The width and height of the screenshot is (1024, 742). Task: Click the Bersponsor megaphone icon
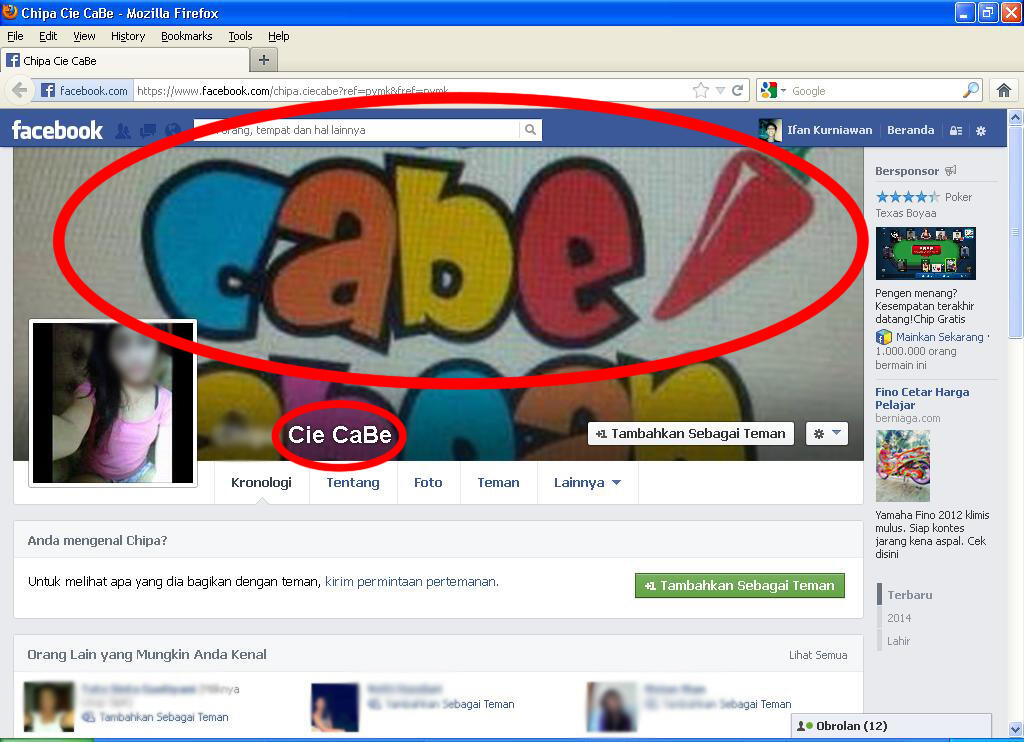(951, 170)
